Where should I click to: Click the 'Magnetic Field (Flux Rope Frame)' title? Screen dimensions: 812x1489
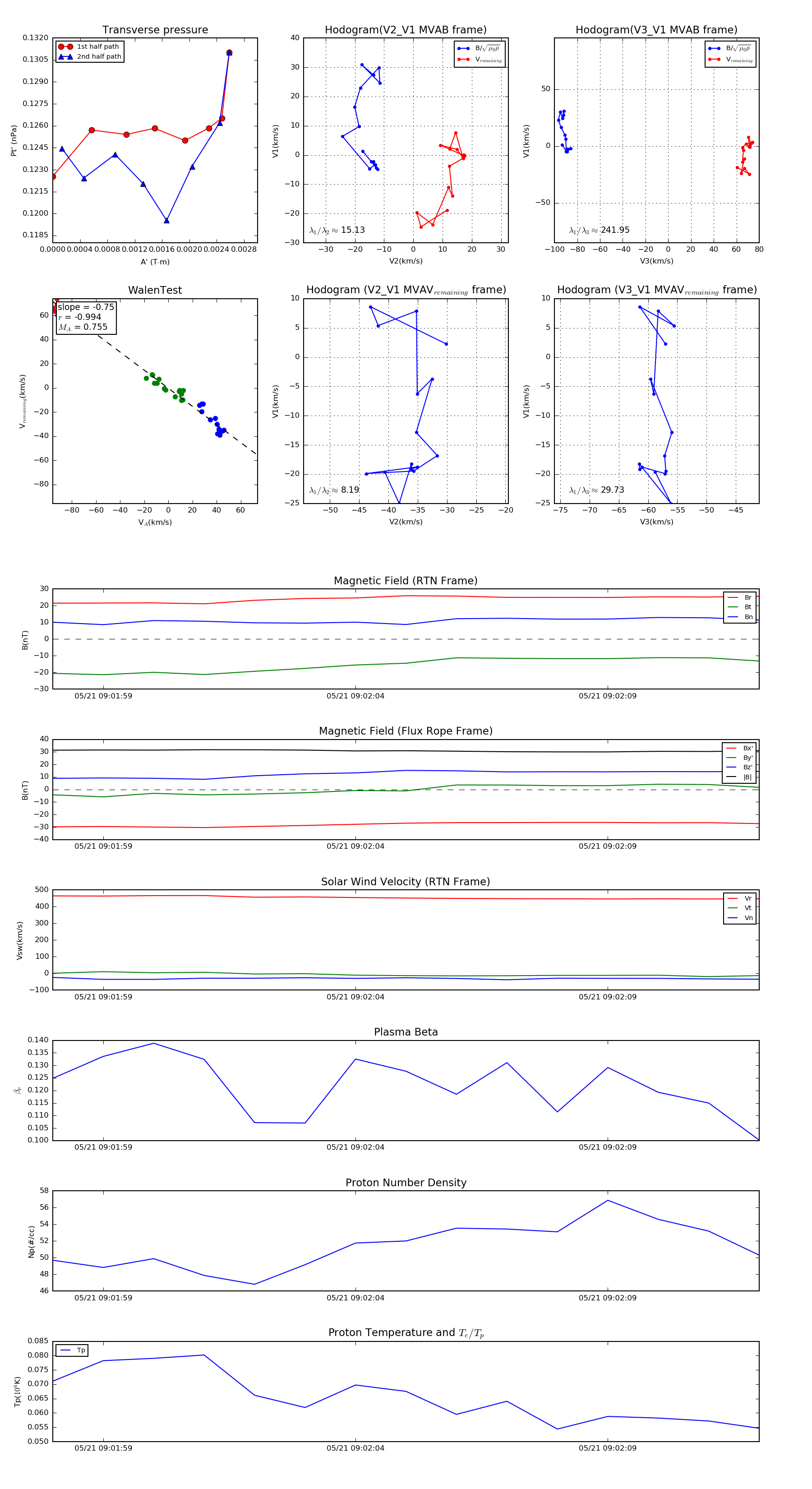[x=406, y=731]
